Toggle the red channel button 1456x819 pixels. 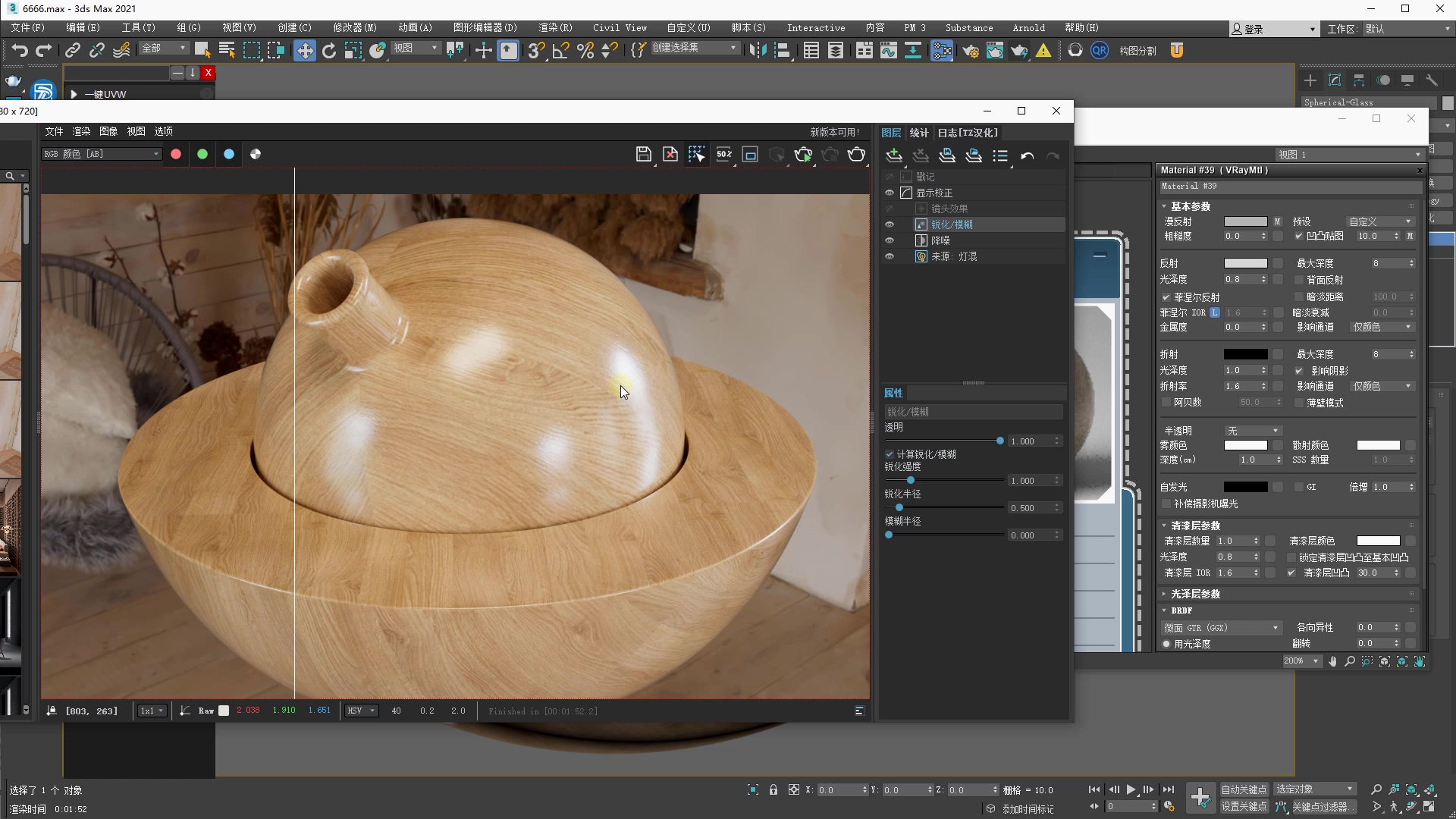coord(176,154)
